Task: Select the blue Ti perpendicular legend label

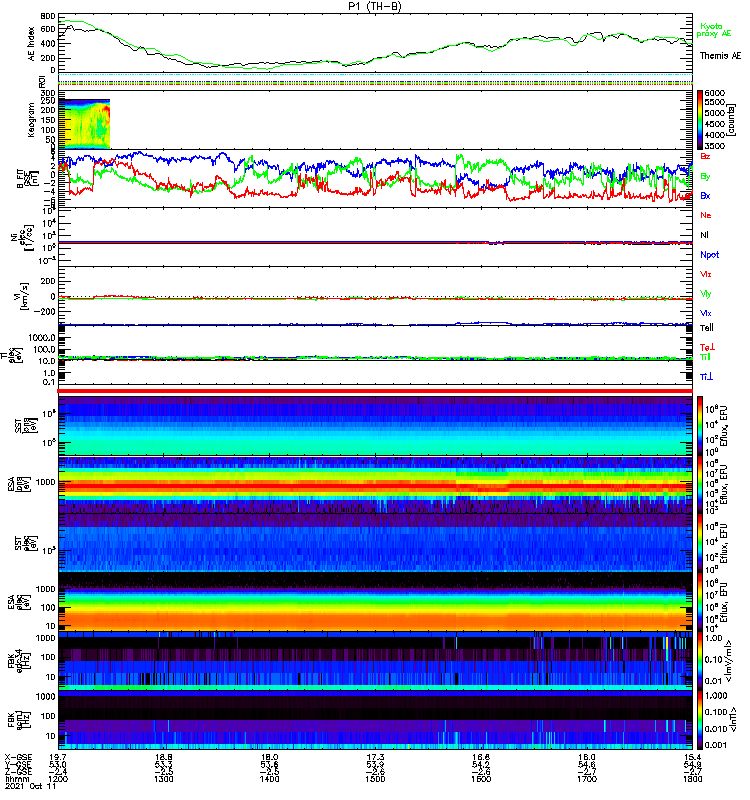Action: click(706, 377)
